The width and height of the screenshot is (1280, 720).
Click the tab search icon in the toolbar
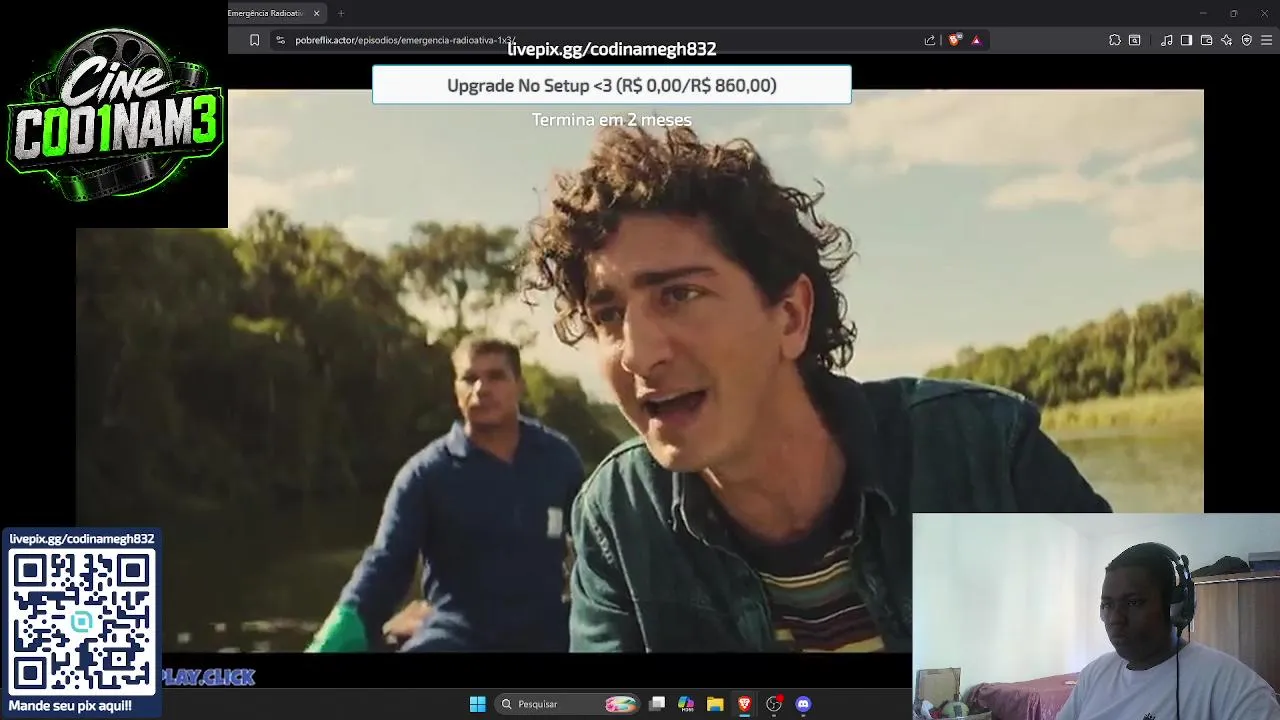pyautogui.click(x=1135, y=40)
